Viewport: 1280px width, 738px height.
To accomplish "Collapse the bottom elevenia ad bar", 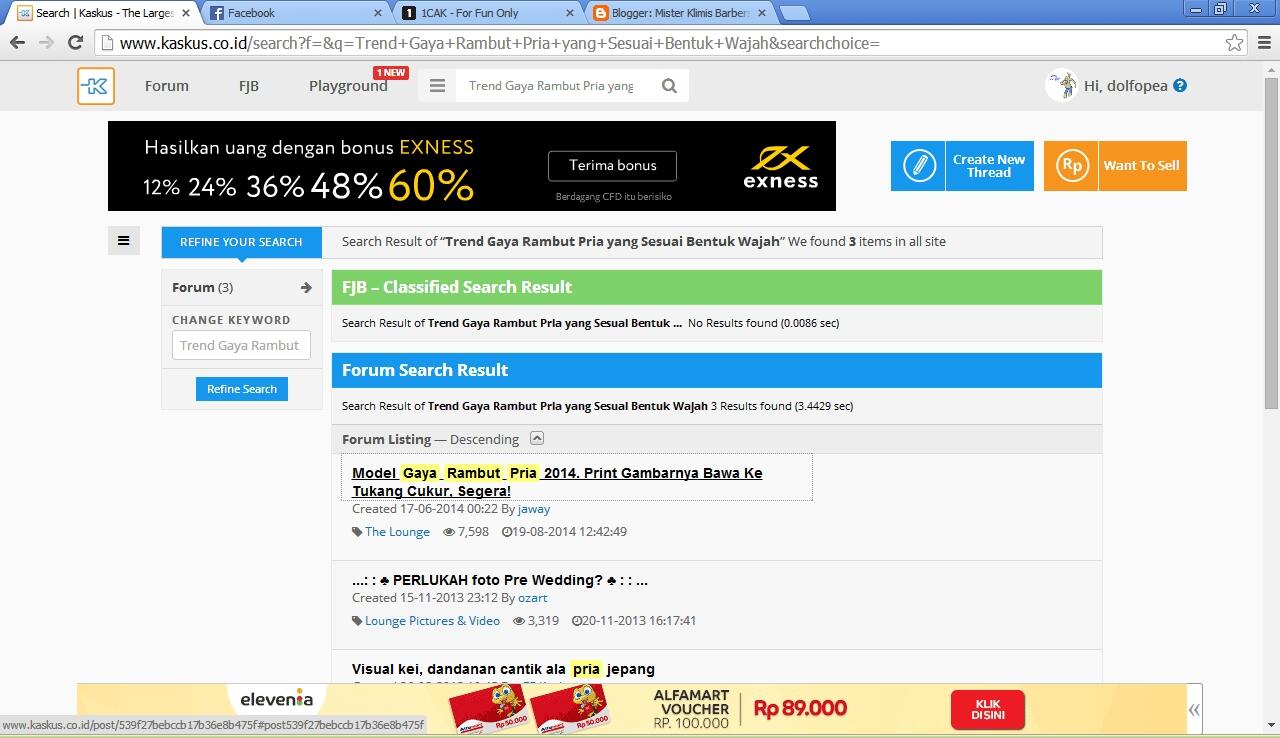I will [1194, 710].
